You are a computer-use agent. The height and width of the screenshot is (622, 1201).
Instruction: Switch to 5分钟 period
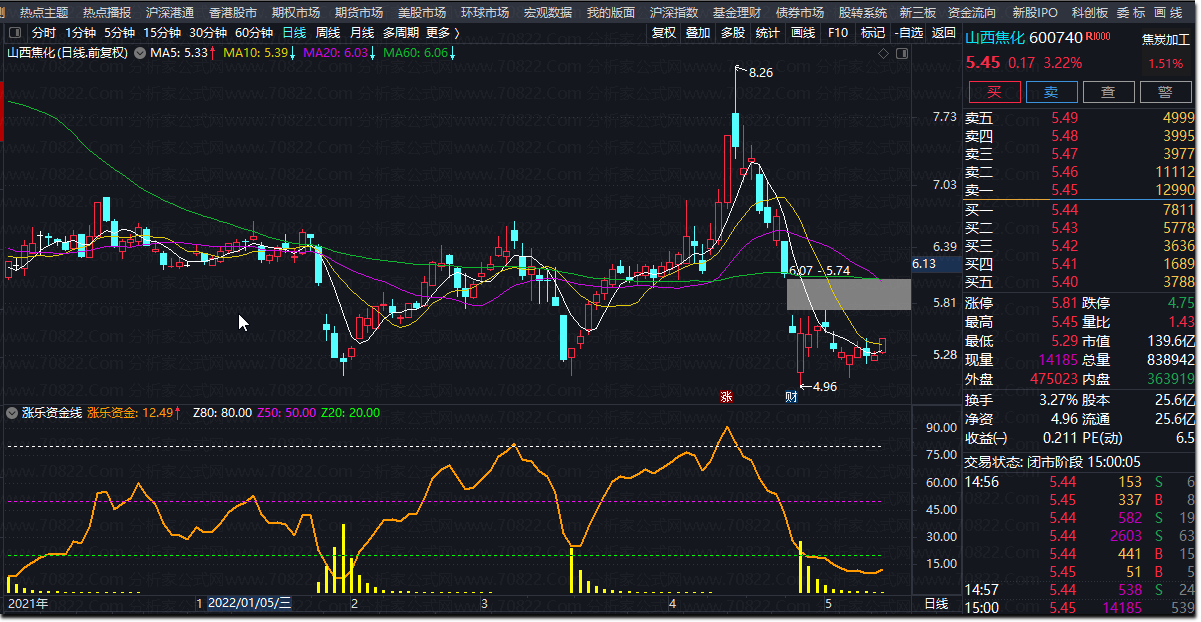(120, 33)
